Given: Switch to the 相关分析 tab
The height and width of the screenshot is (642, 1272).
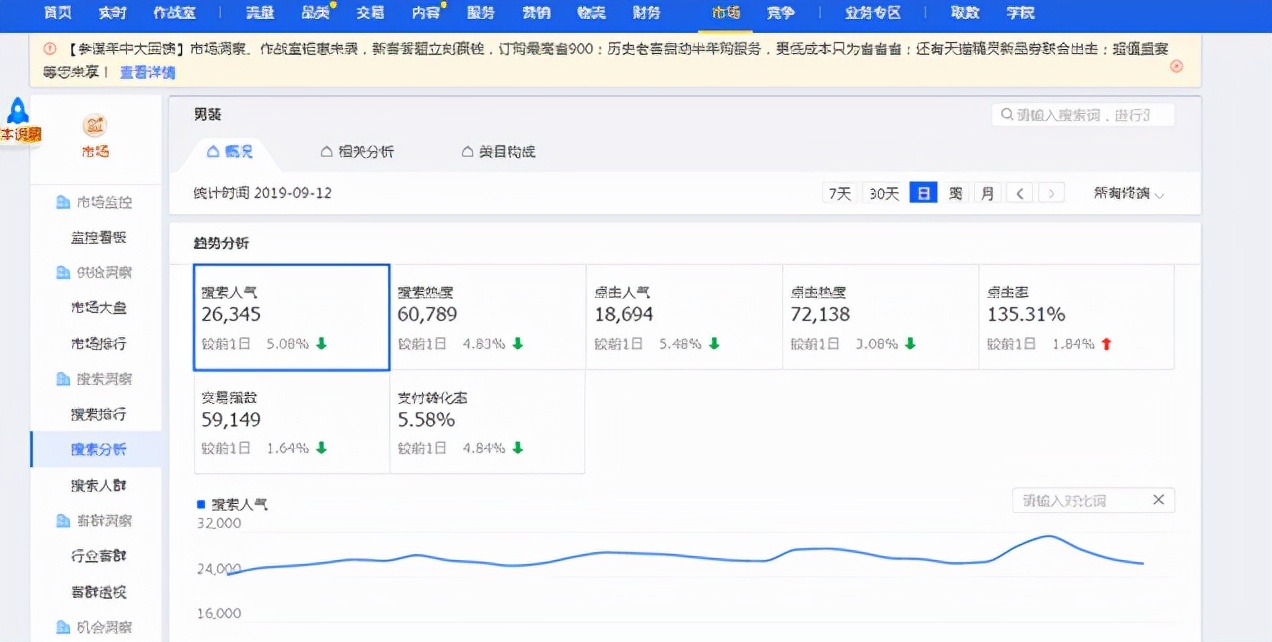Looking at the screenshot, I should [358, 151].
